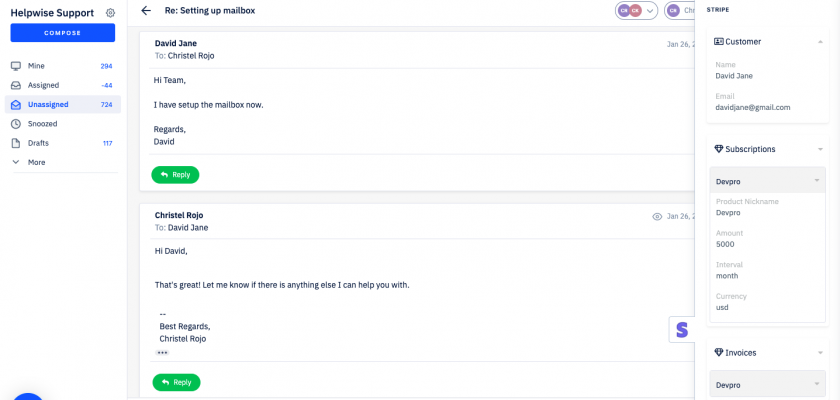Open the Snoozed folder
This screenshot has height=400, width=840.
pos(42,124)
